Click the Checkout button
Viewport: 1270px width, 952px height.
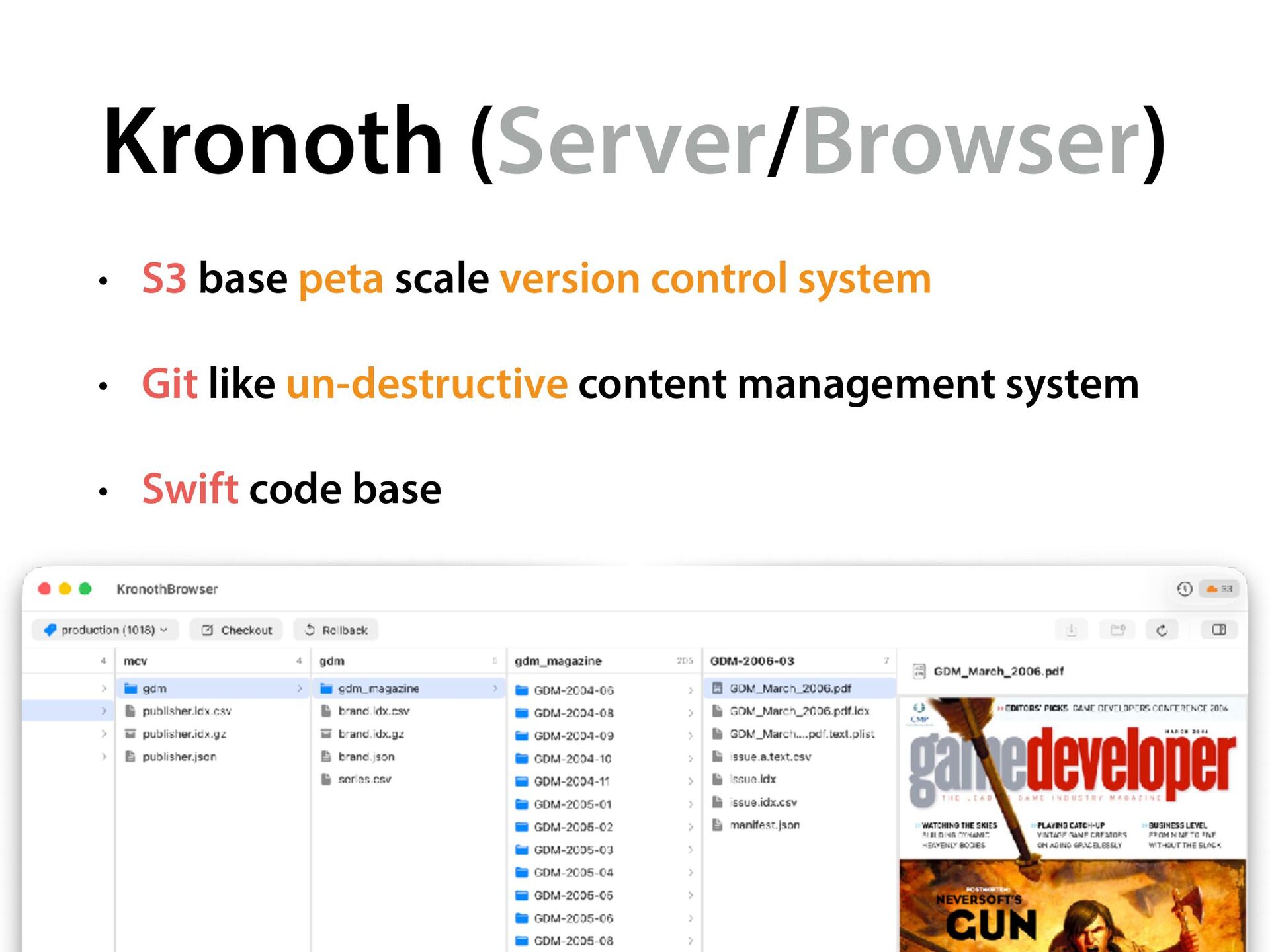tap(237, 630)
